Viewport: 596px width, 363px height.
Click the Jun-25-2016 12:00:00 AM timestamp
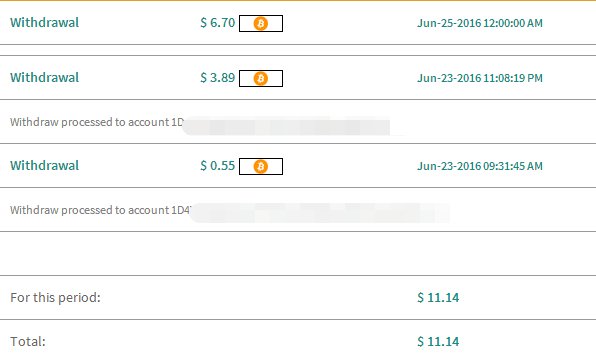tap(480, 23)
